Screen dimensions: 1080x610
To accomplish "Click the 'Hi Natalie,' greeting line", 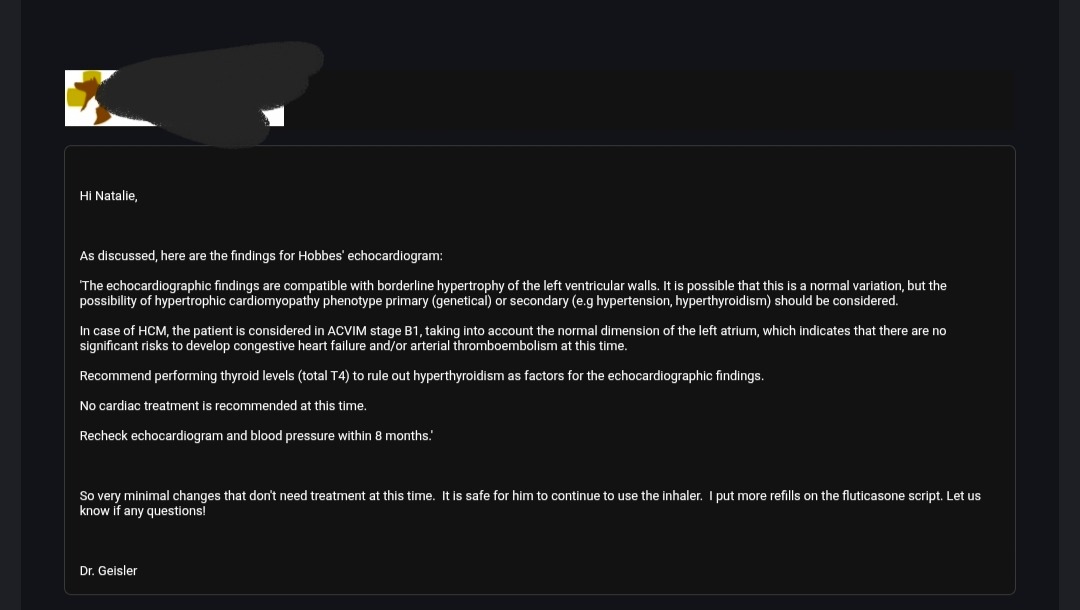I will point(108,196).
